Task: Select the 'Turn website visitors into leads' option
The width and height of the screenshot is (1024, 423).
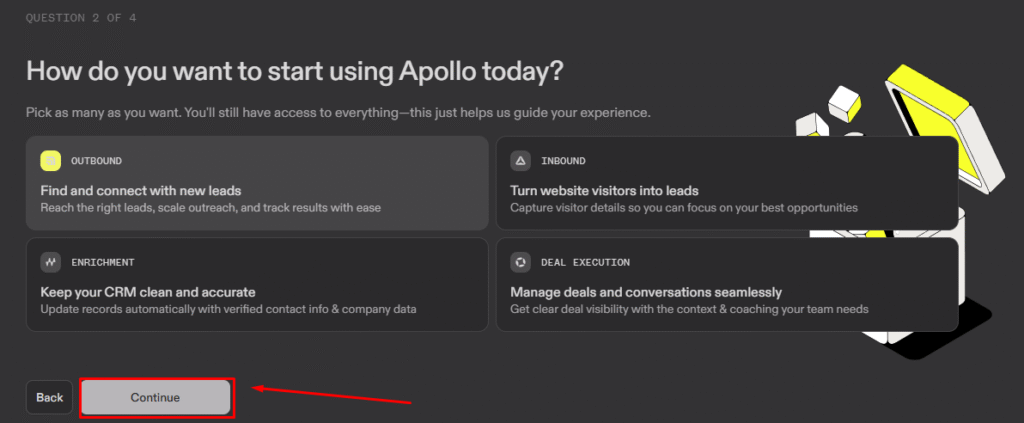Action: click(x=604, y=190)
